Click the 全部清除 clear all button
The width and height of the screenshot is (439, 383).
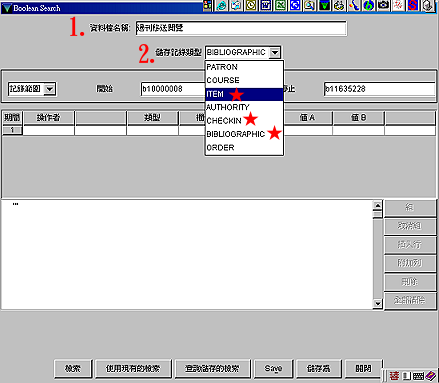pyautogui.click(x=410, y=300)
